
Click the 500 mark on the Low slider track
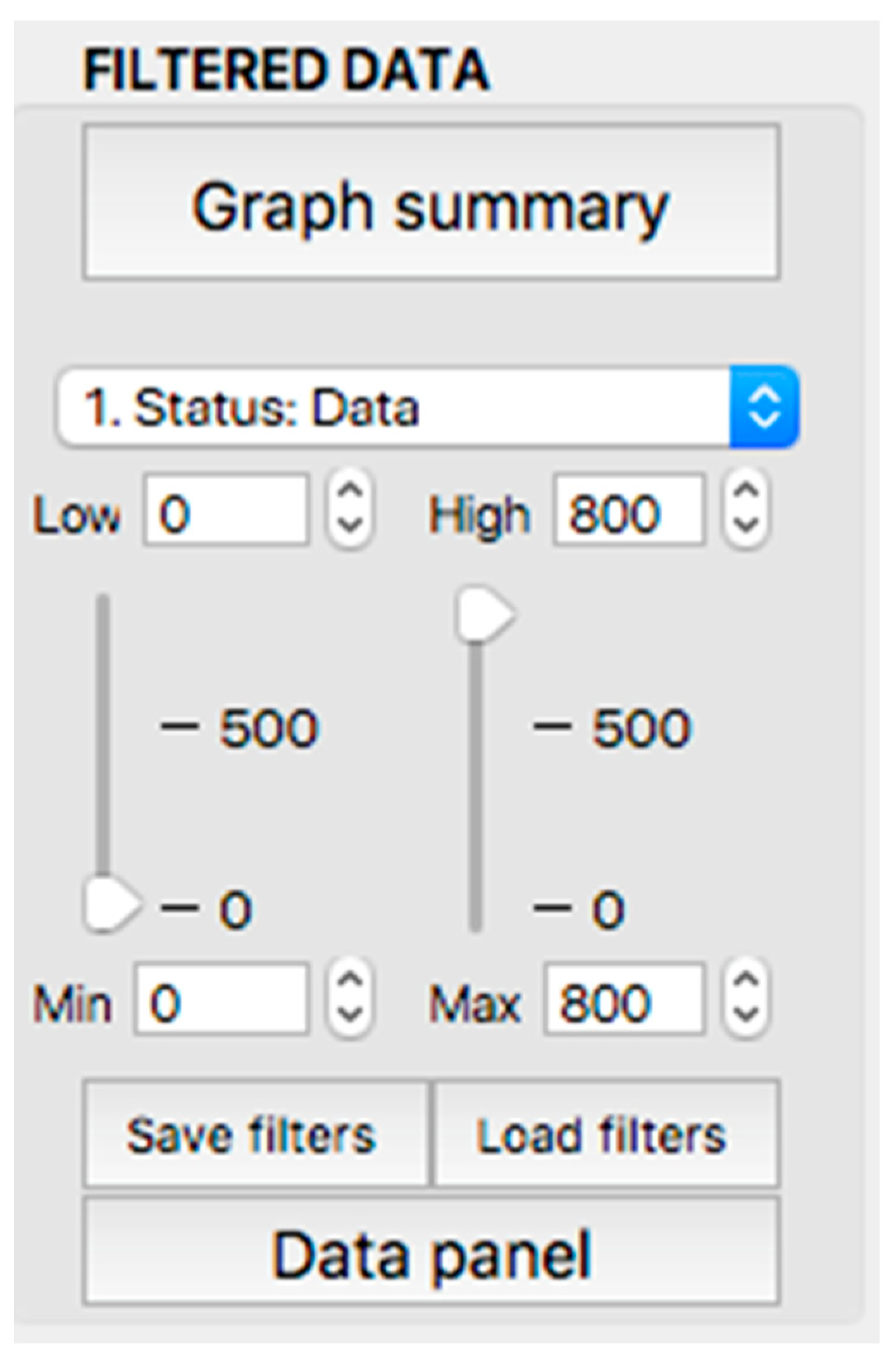tap(103, 728)
